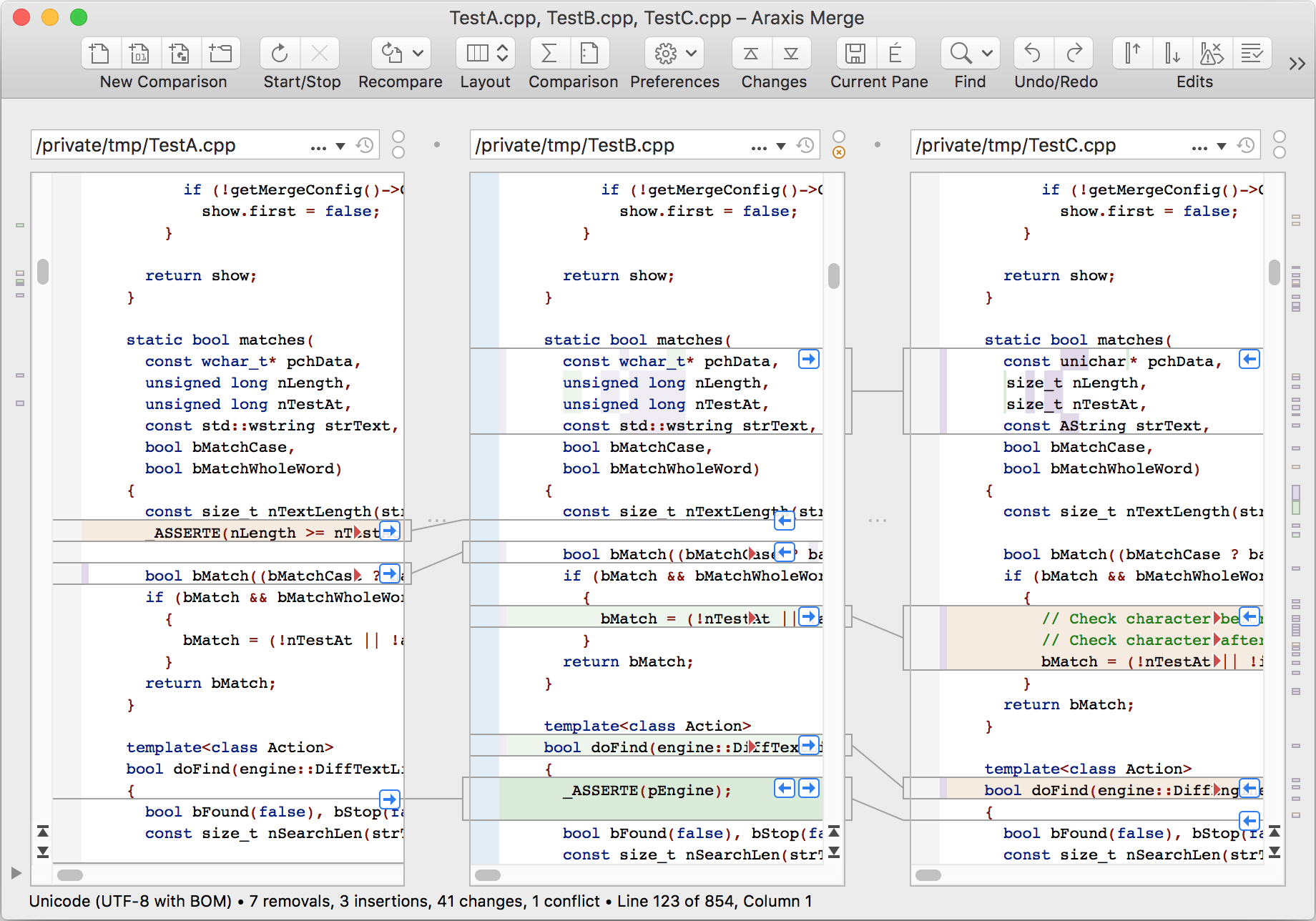Jump to the next change
Screen dimensions: 1316x921
791,53
